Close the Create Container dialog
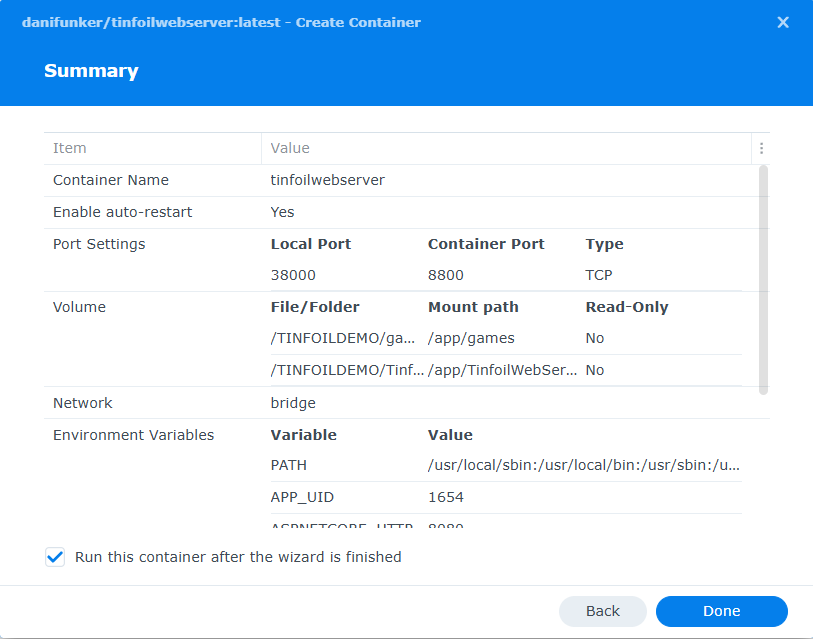The height and width of the screenshot is (639, 813). pyautogui.click(x=783, y=22)
